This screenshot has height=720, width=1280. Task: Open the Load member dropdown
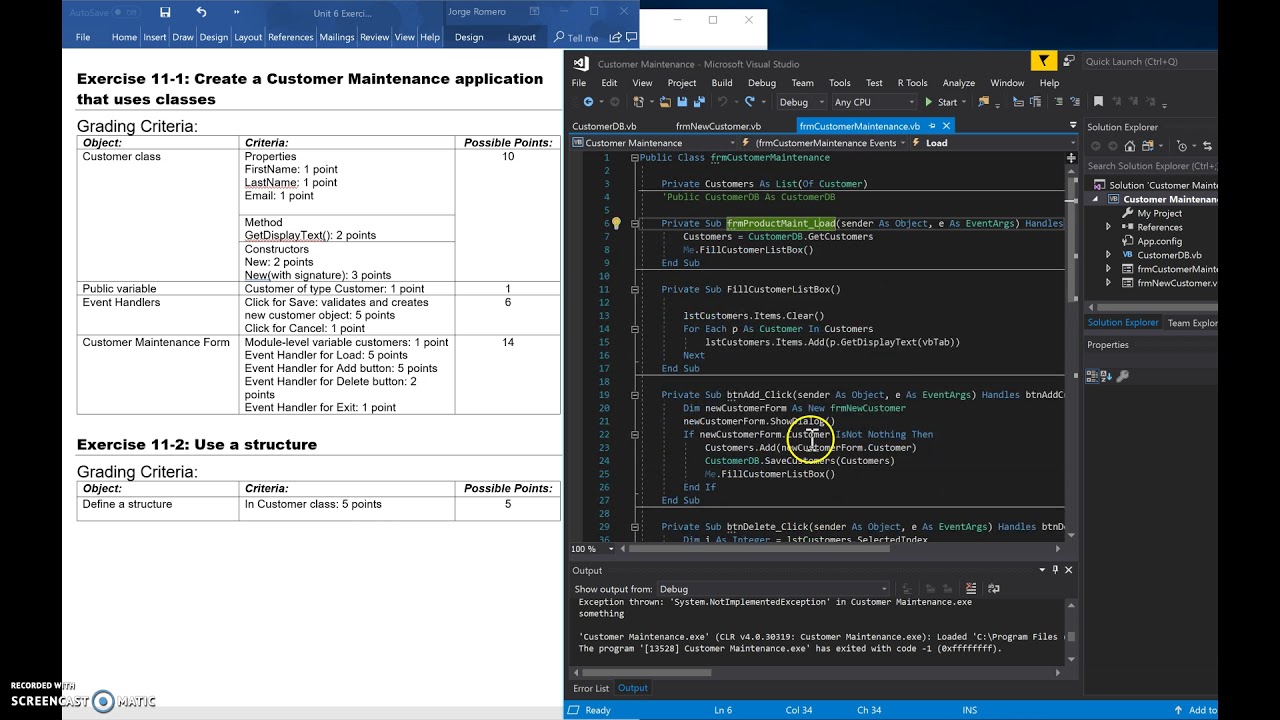point(993,143)
